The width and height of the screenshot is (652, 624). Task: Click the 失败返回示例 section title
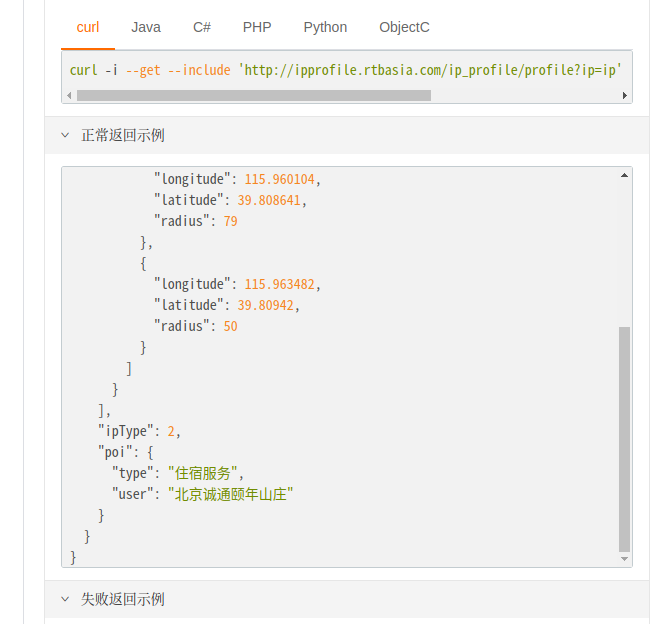coord(123,599)
